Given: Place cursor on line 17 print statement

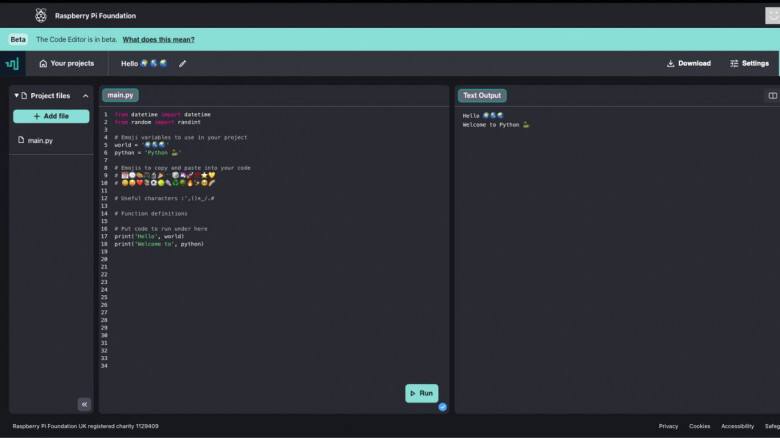Looking at the screenshot, I should coord(149,236).
